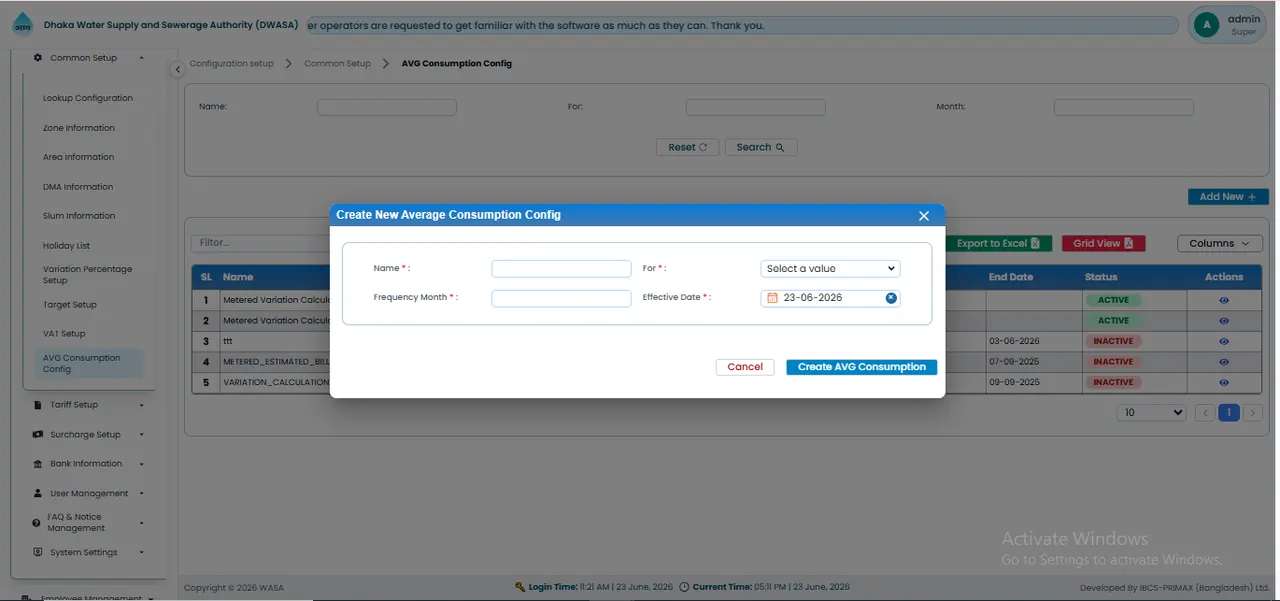This screenshot has width=1280, height=601.
Task: Click the Frequency Month input field
Action: point(561,298)
